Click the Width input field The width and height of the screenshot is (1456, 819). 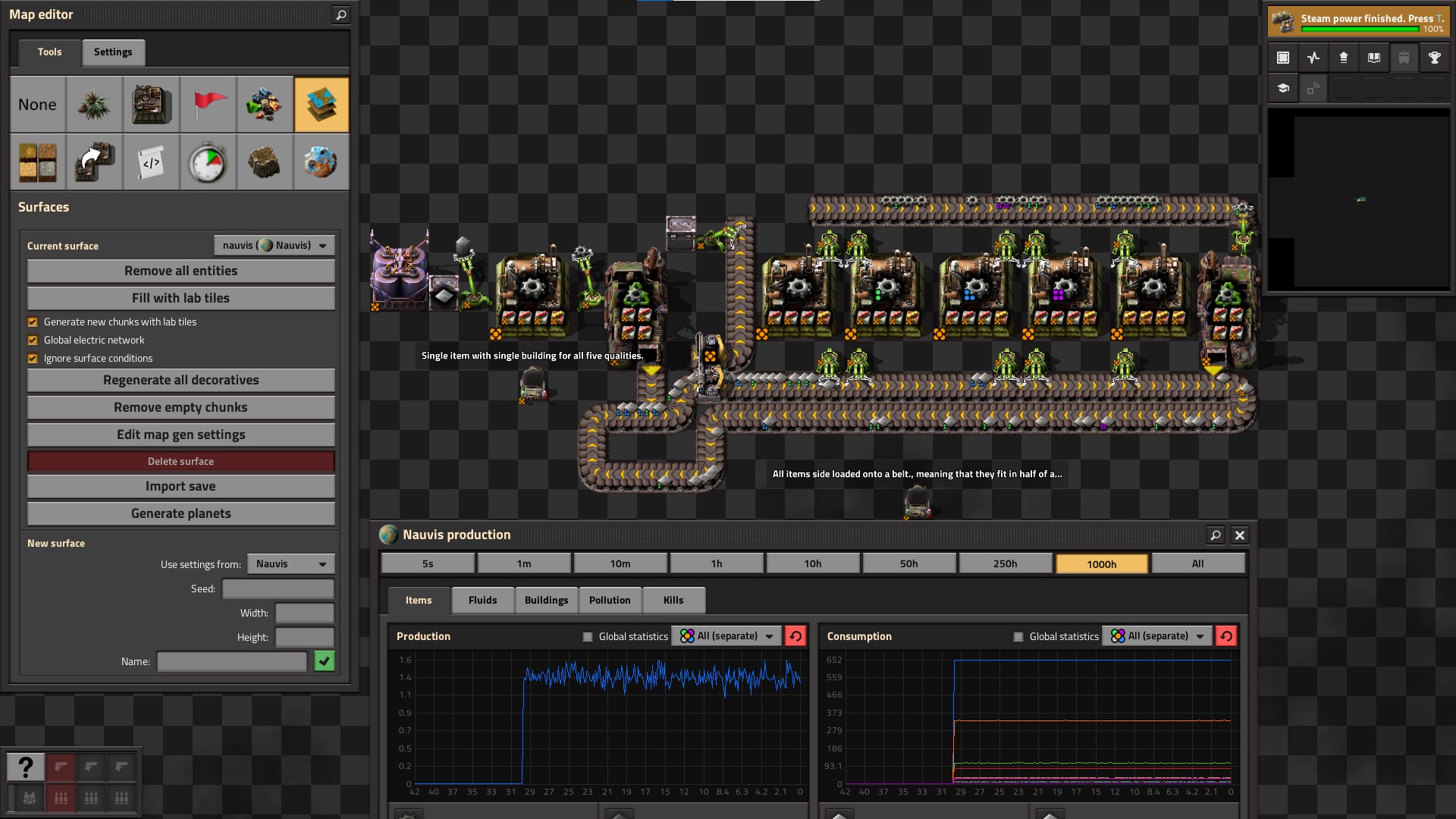(x=305, y=613)
